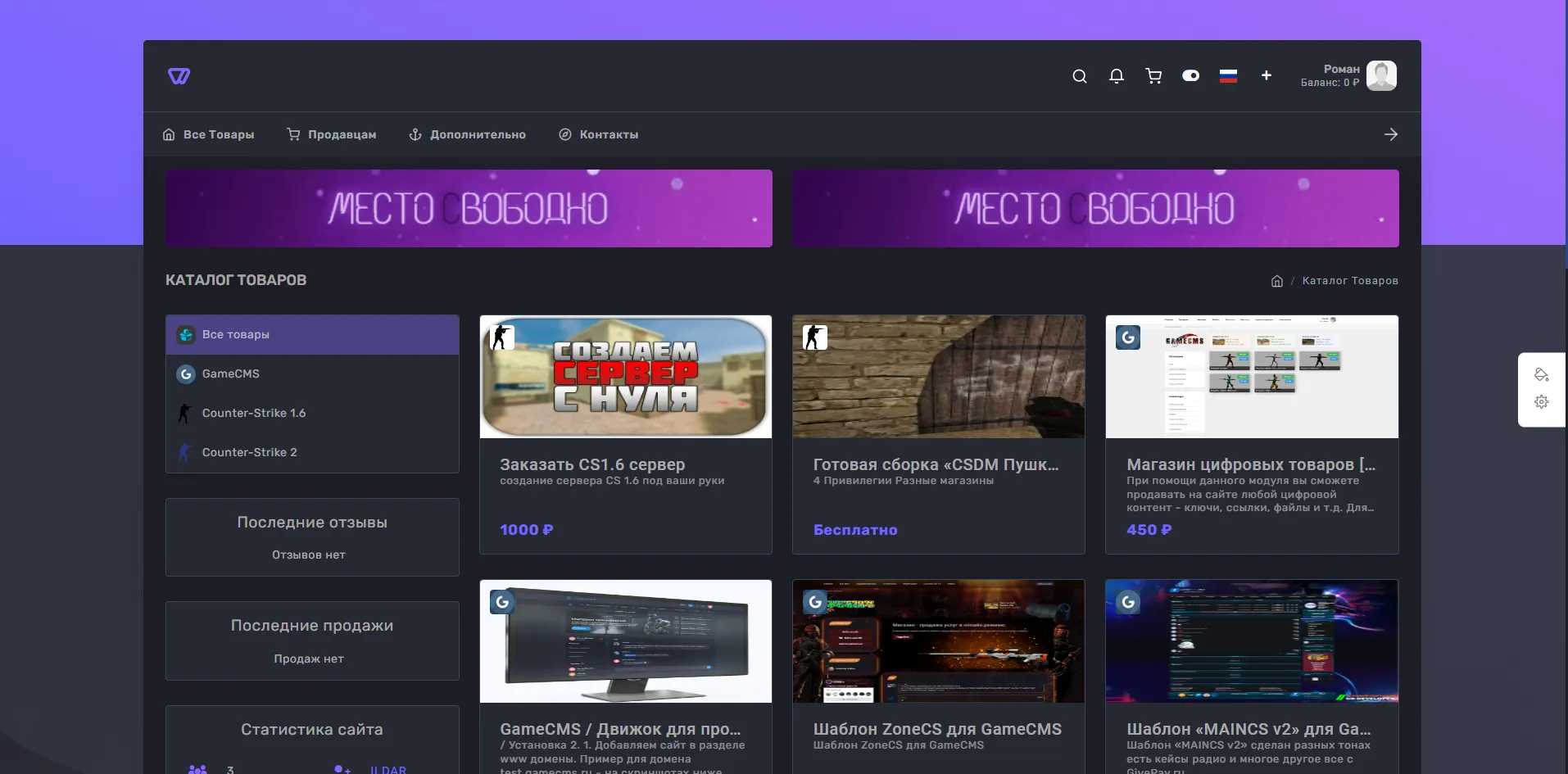The height and width of the screenshot is (774, 1568).
Task: Click the right arrow in navigation bar
Action: 1390,134
